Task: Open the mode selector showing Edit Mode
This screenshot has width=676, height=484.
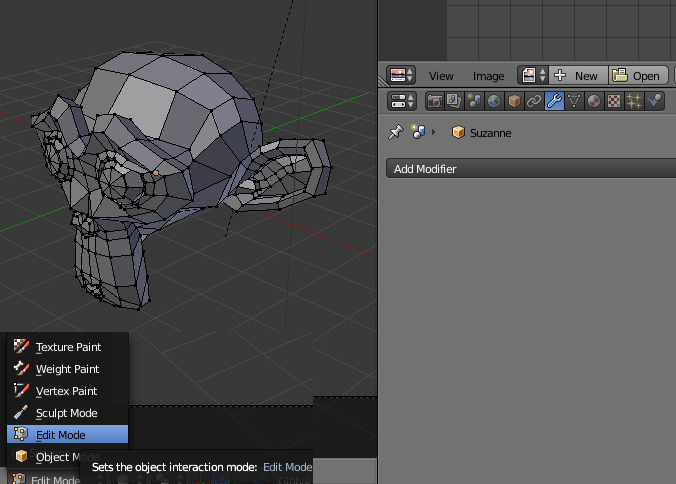Action: click(47, 479)
